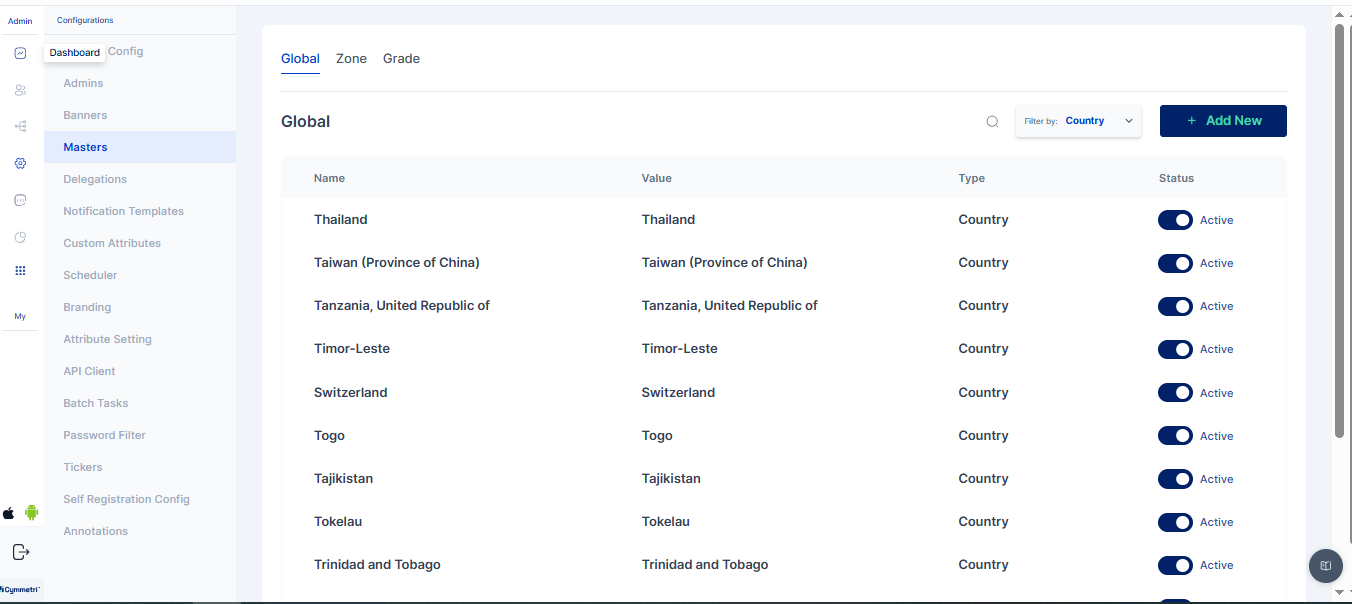Click Tajikistan in the Name column
The height and width of the screenshot is (604, 1352).
pyautogui.click(x=343, y=479)
